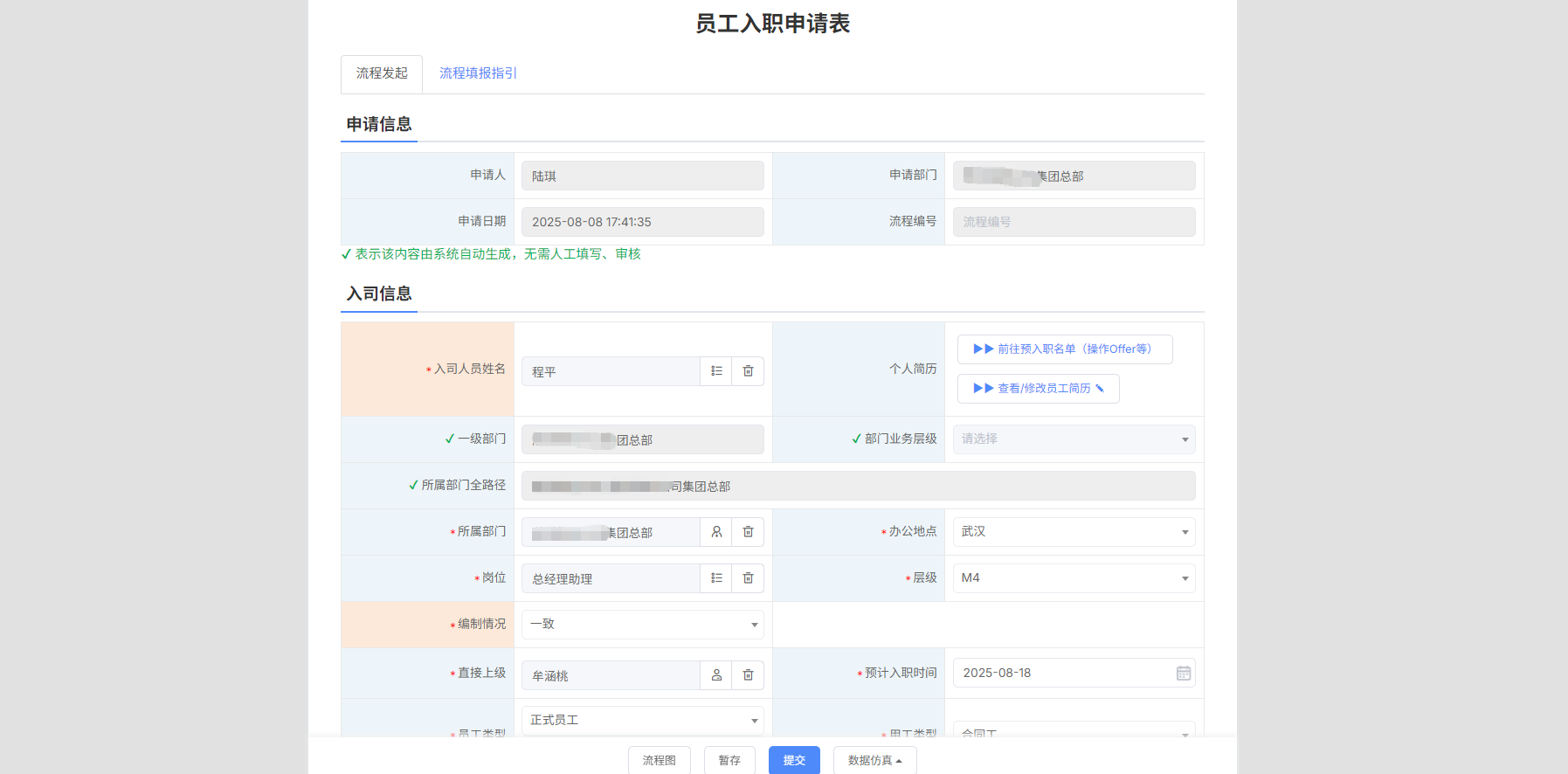The height and width of the screenshot is (774, 1568).
Task: Delete 程平 with the trash icon
Action: point(748,371)
